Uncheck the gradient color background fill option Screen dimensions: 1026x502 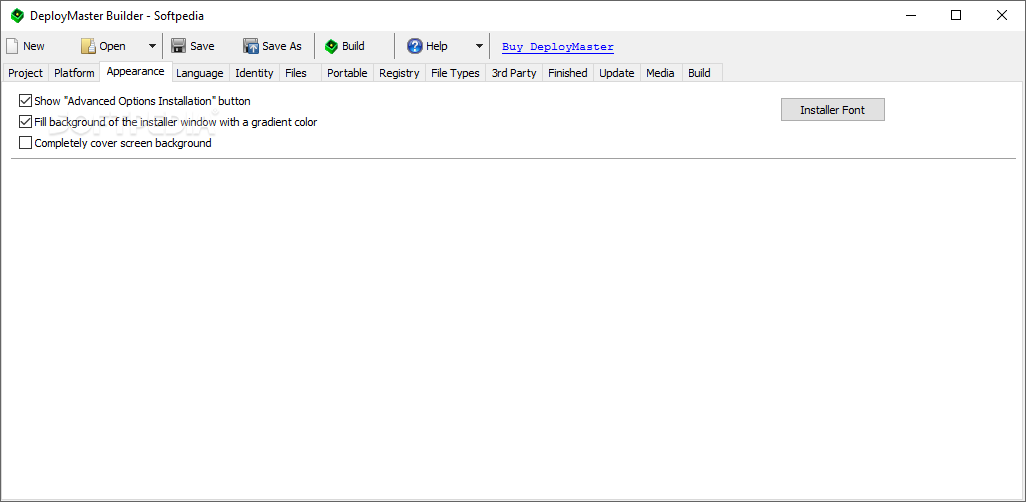click(x=26, y=122)
